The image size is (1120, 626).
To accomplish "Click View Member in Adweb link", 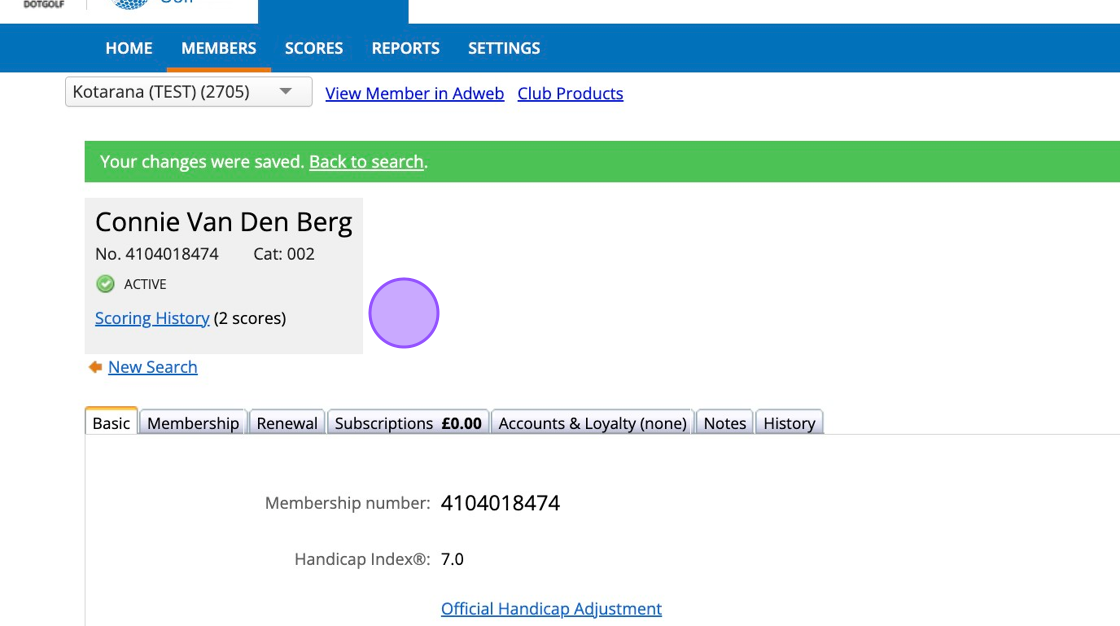I will (x=414, y=93).
